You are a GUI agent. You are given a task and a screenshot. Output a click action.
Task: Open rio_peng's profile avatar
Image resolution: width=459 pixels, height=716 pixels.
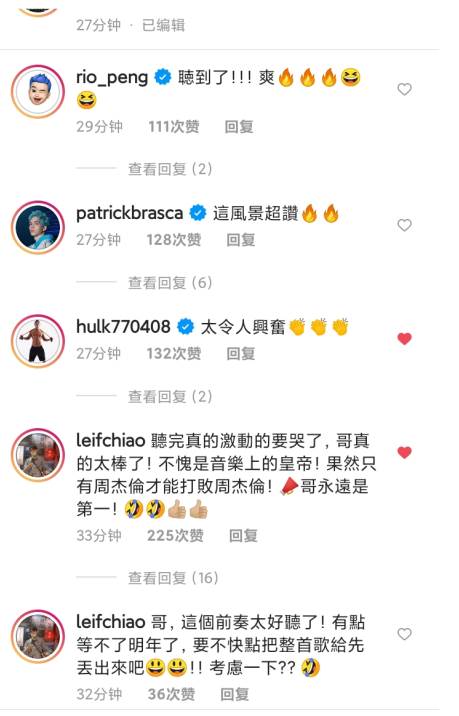38,91
